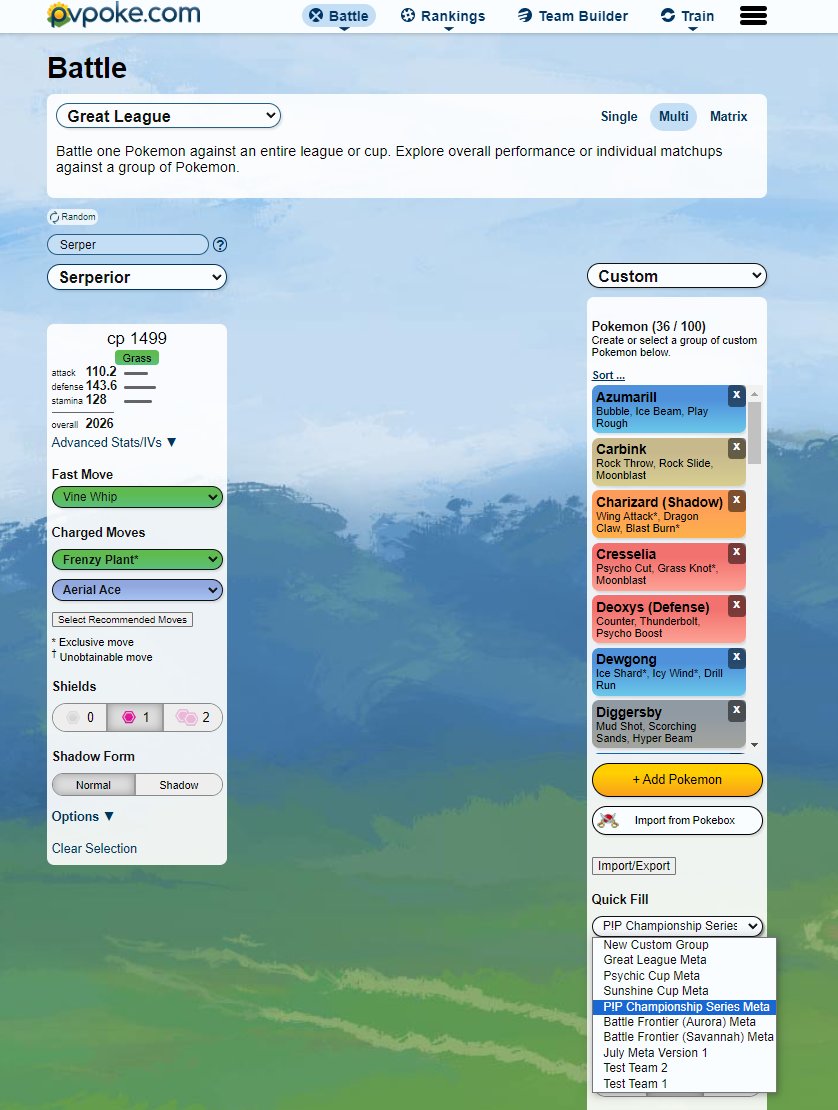Choose Psychic Cup Meta option
Image resolution: width=838 pixels, height=1110 pixels.
(684, 975)
